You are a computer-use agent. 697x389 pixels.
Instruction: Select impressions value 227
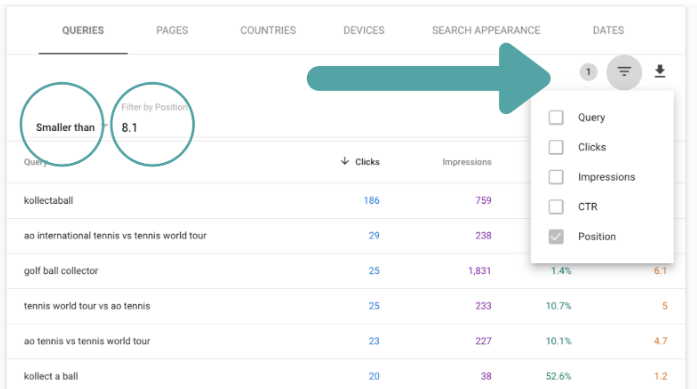pos(483,341)
